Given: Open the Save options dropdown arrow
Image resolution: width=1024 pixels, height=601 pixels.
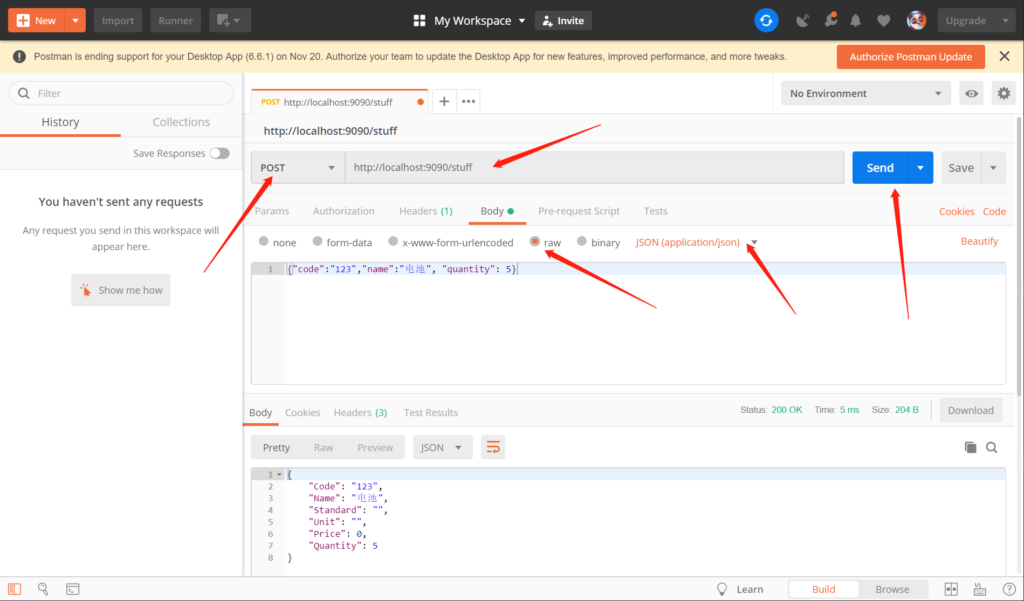Looking at the screenshot, I should (993, 168).
